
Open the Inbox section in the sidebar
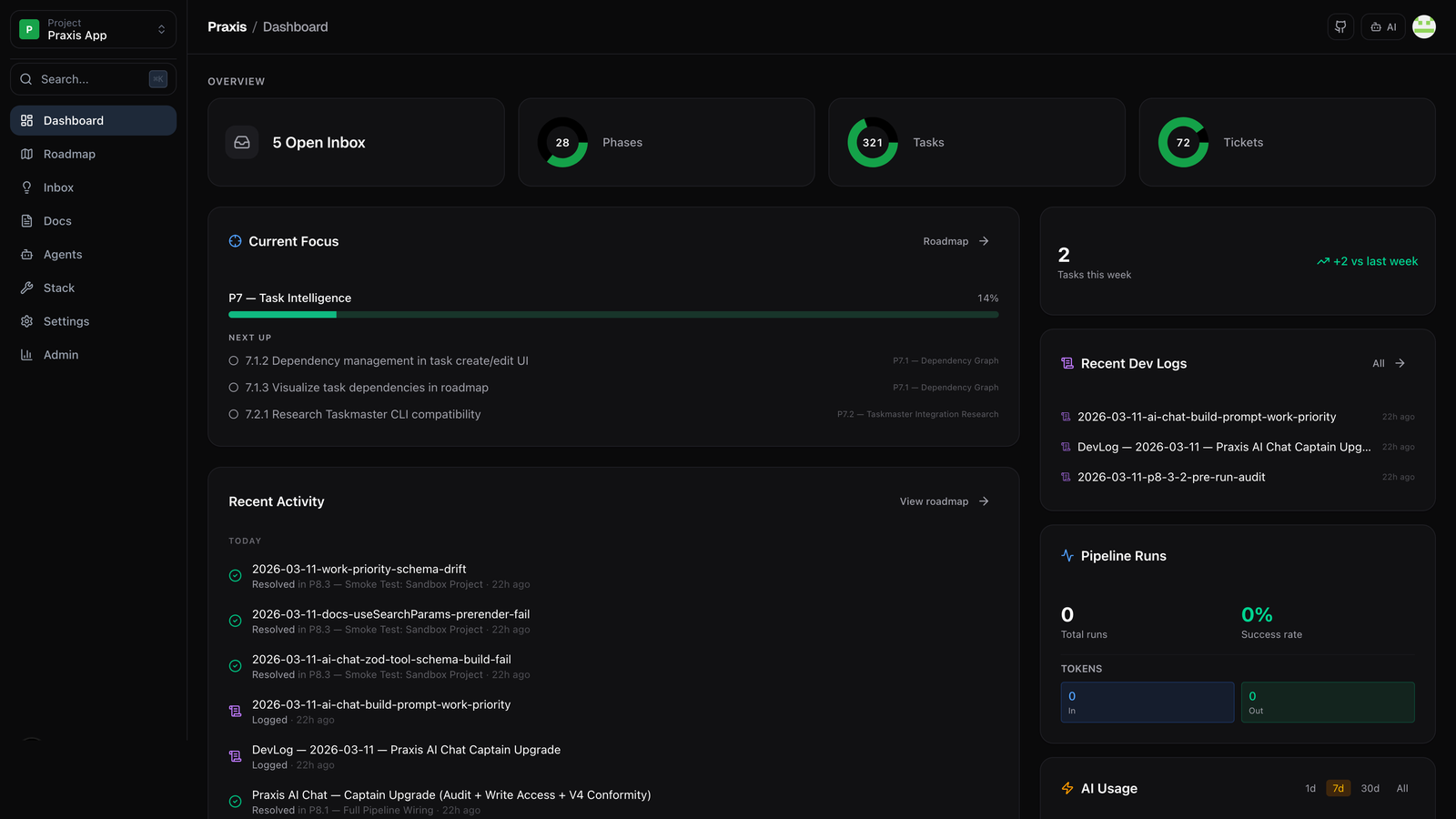pyautogui.click(x=58, y=187)
